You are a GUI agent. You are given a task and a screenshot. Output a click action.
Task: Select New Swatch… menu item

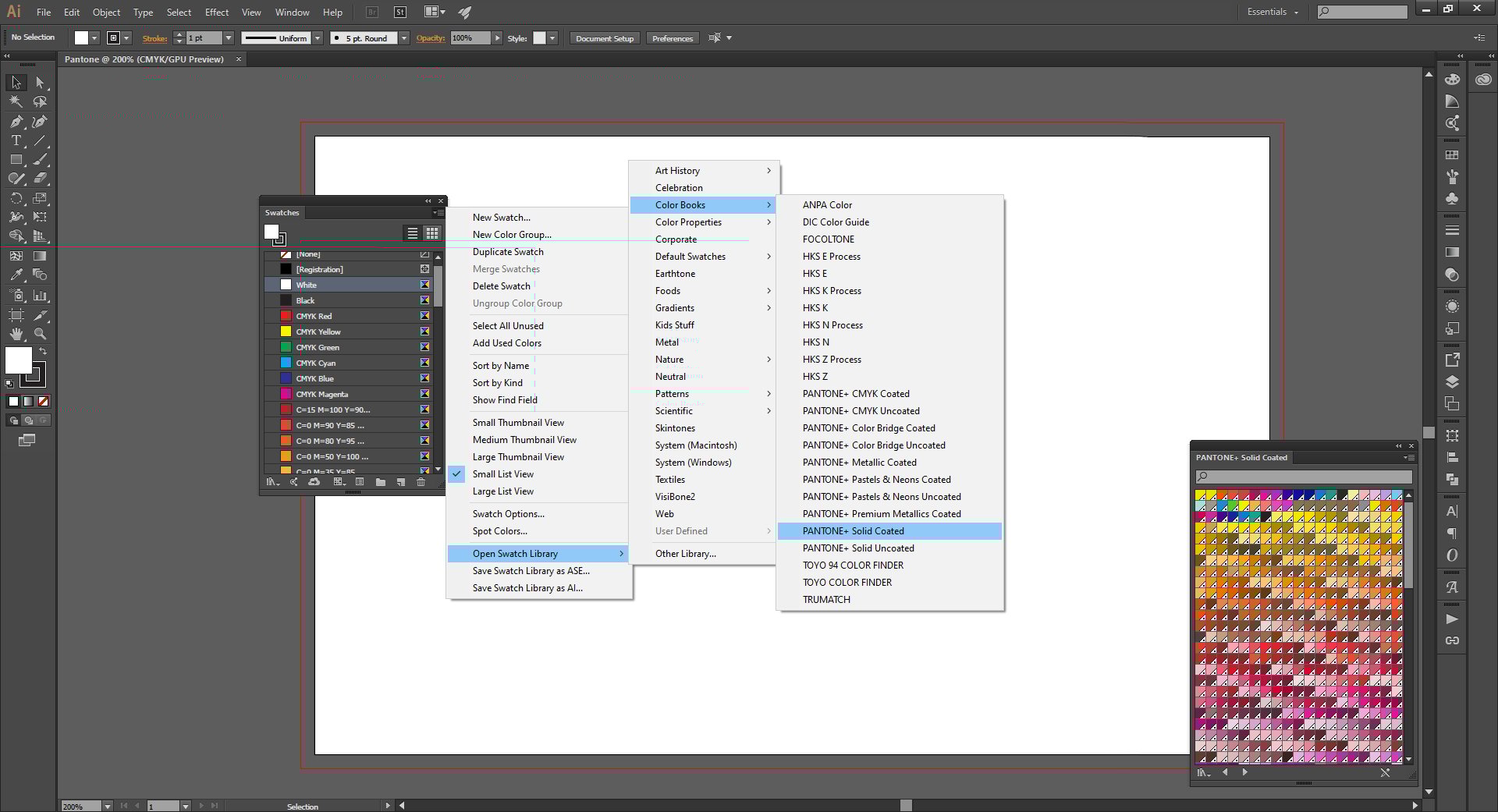tap(538, 218)
